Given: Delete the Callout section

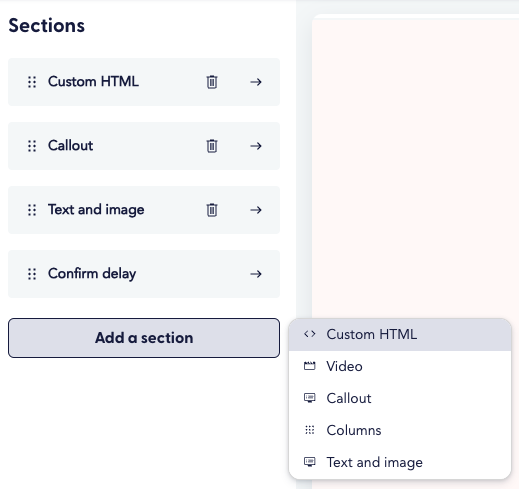Looking at the screenshot, I should (212, 146).
